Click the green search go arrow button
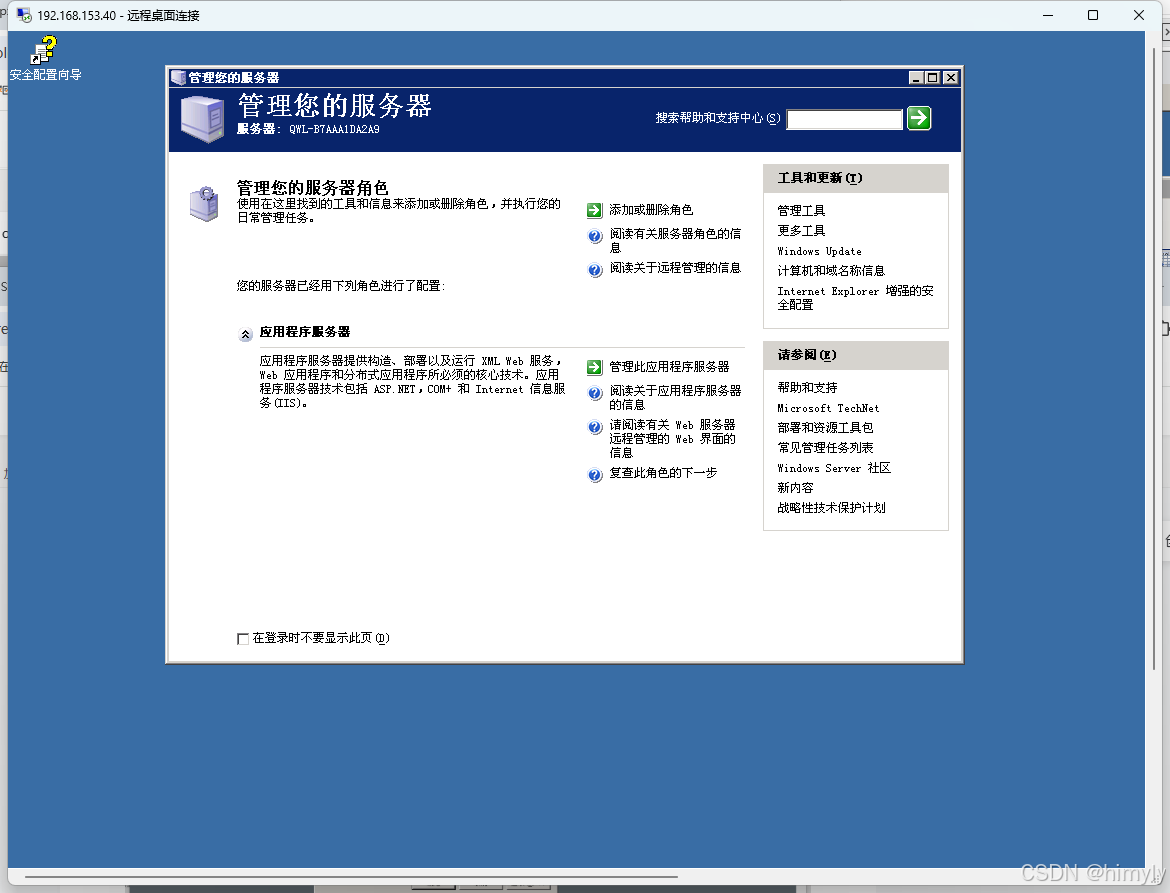 [919, 118]
